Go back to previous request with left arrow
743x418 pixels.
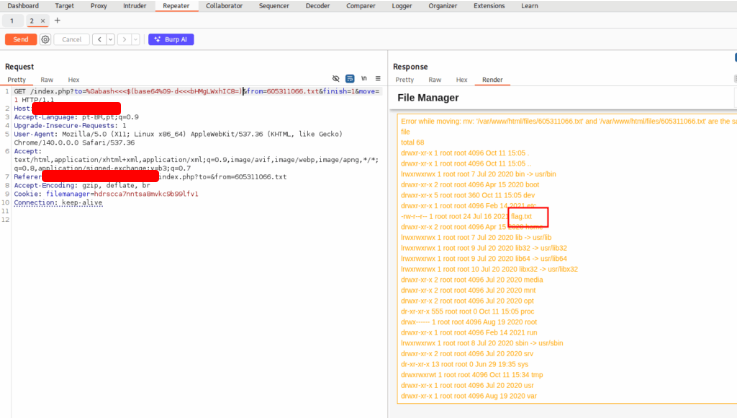click(x=98, y=39)
